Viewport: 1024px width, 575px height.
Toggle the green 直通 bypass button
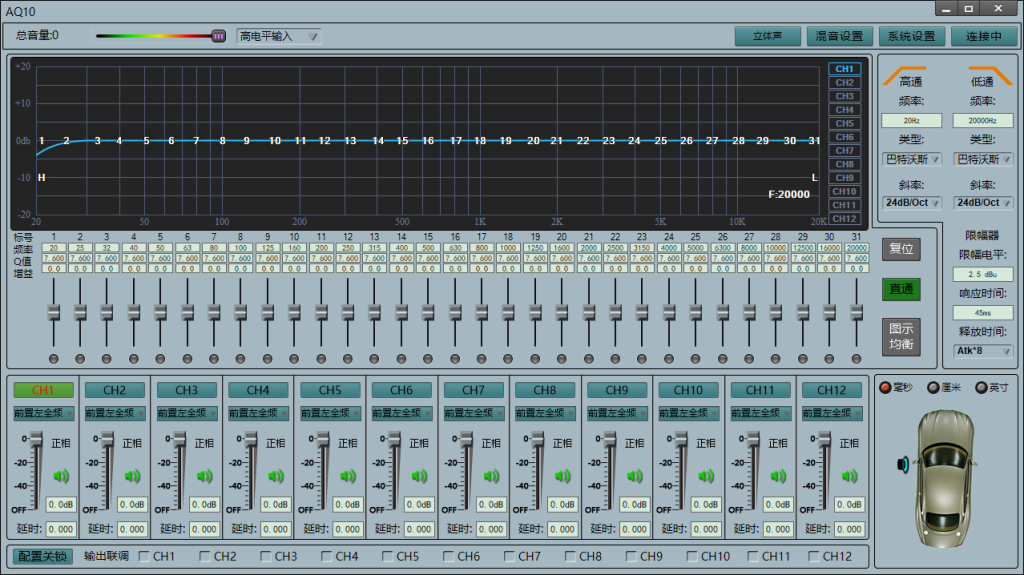(901, 289)
